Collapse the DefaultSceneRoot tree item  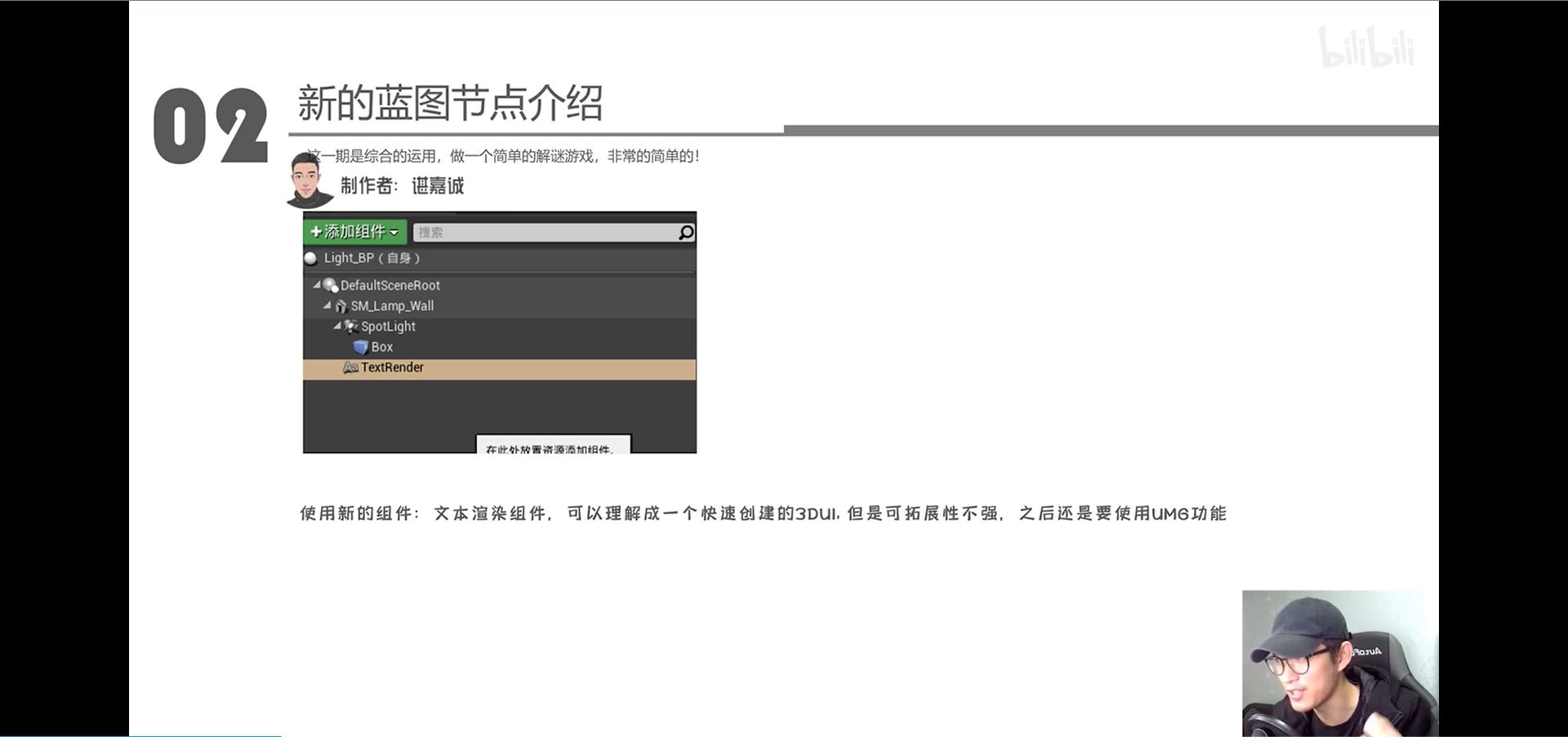coord(318,285)
